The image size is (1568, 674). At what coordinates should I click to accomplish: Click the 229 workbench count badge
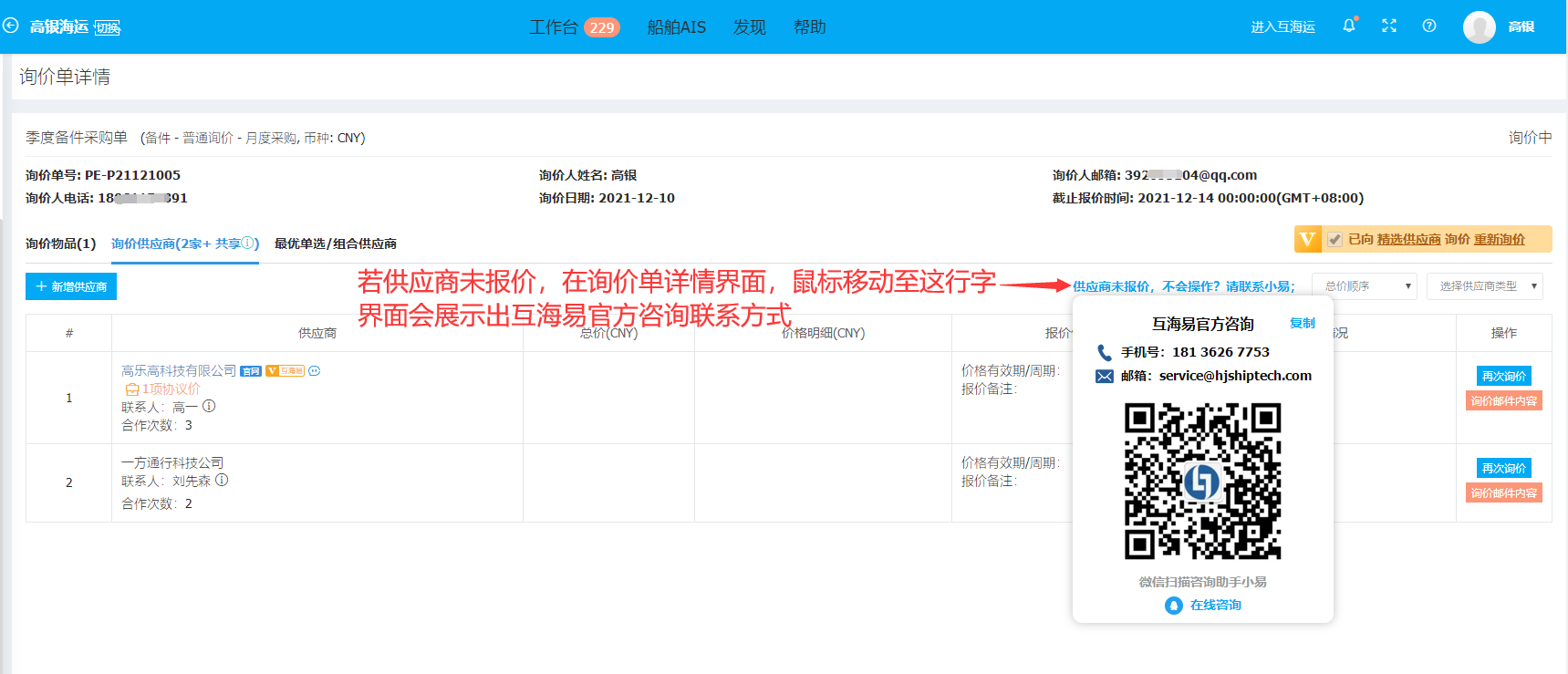tap(601, 27)
